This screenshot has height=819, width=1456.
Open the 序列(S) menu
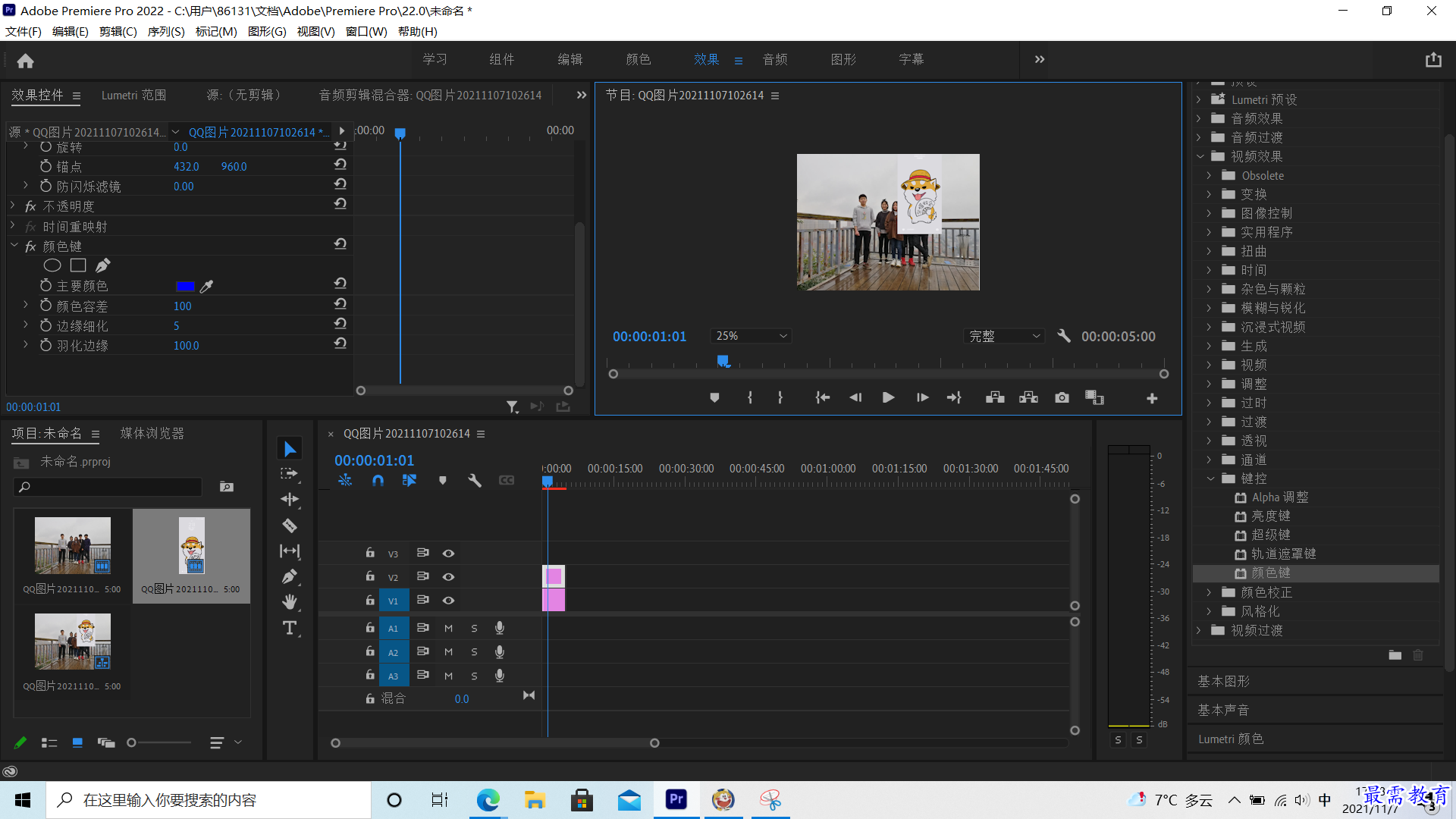coord(166,32)
